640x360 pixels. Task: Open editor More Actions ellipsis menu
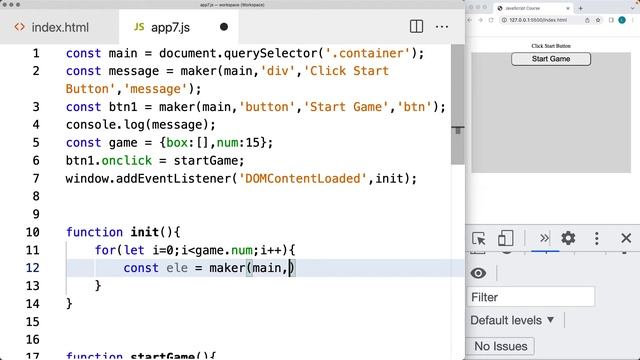point(442,27)
